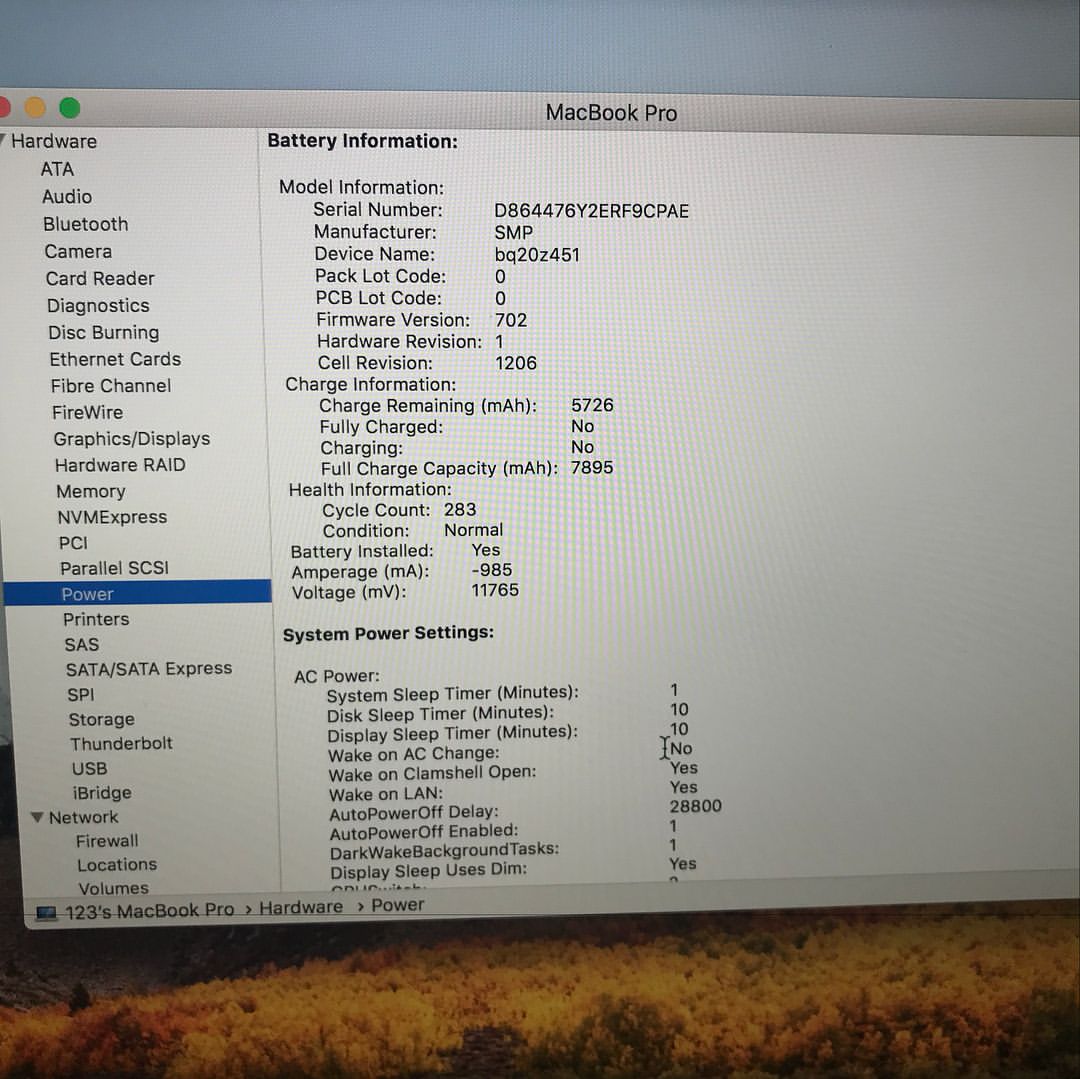
Task: Click the cell revision value 1206
Action: tap(516, 363)
